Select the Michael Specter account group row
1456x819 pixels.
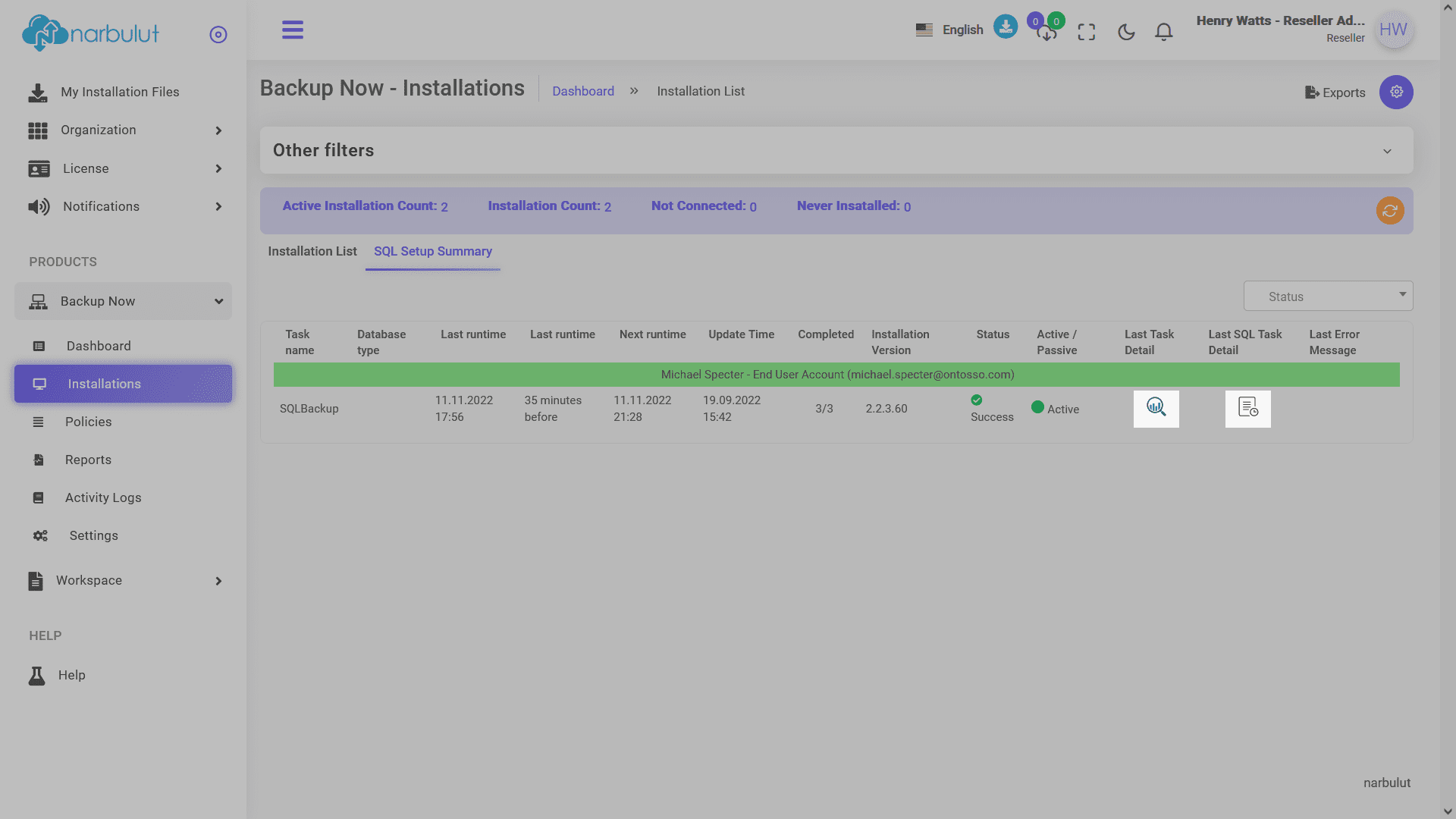coord(836,375)
